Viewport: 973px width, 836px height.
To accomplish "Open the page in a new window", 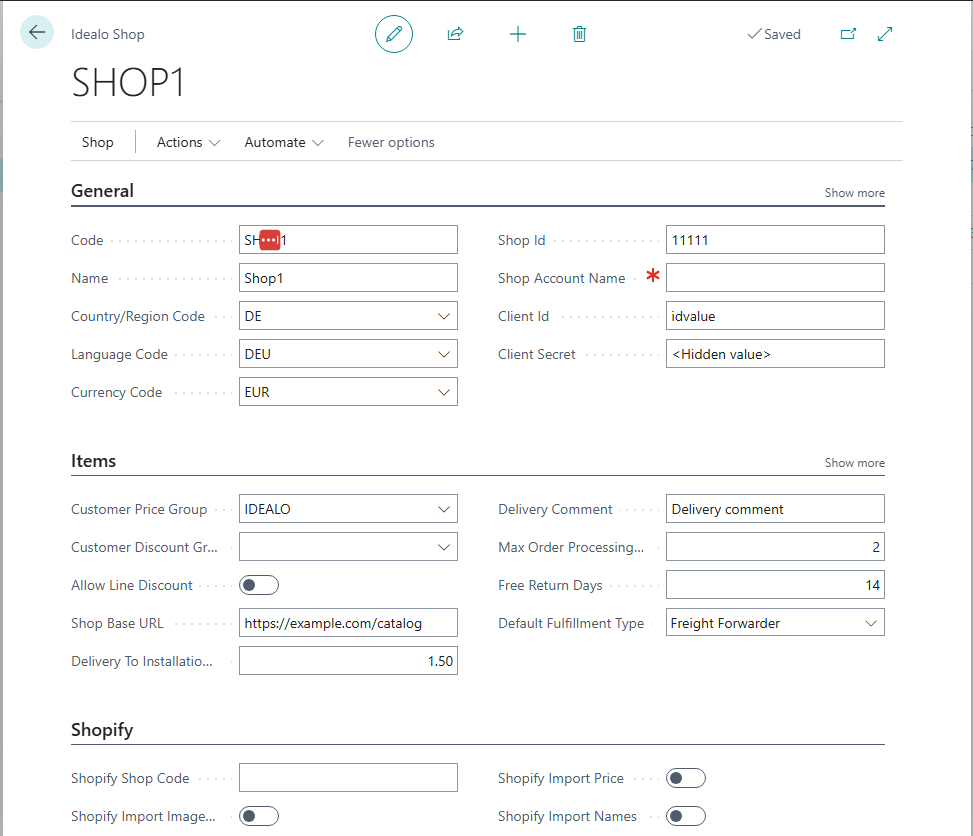I will coord(848,34).
